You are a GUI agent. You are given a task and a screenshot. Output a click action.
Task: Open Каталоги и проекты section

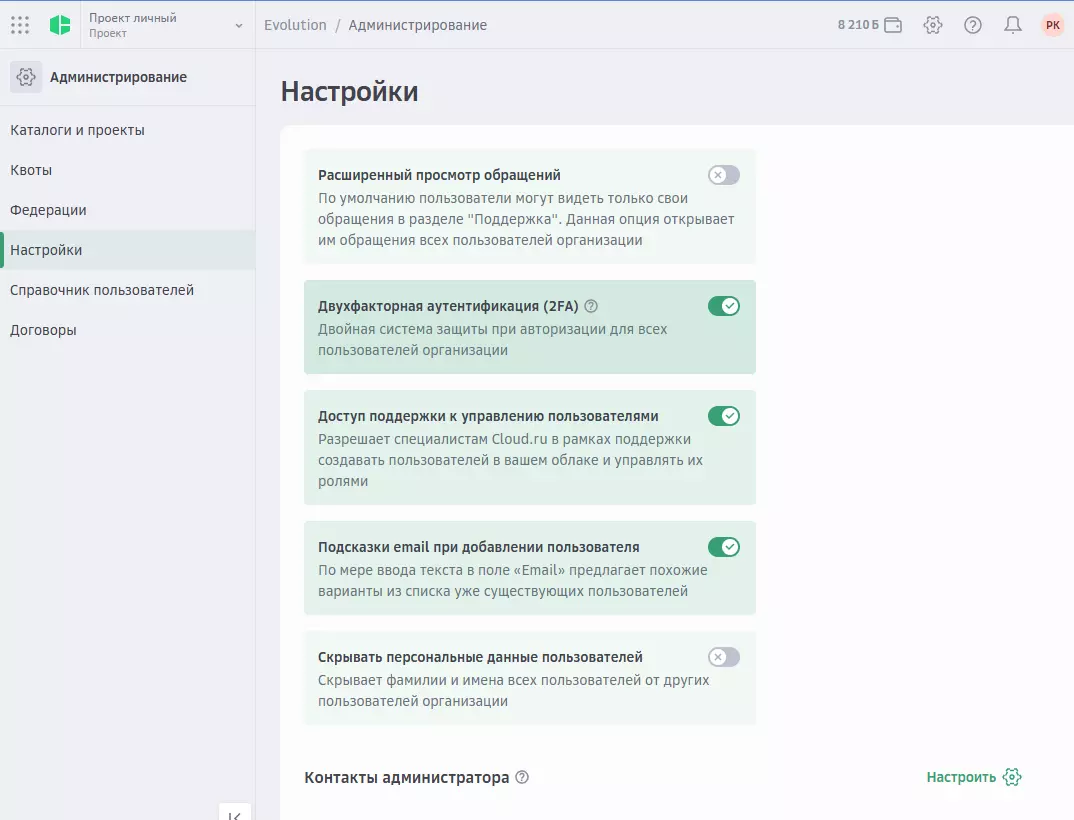click(77, 130)
